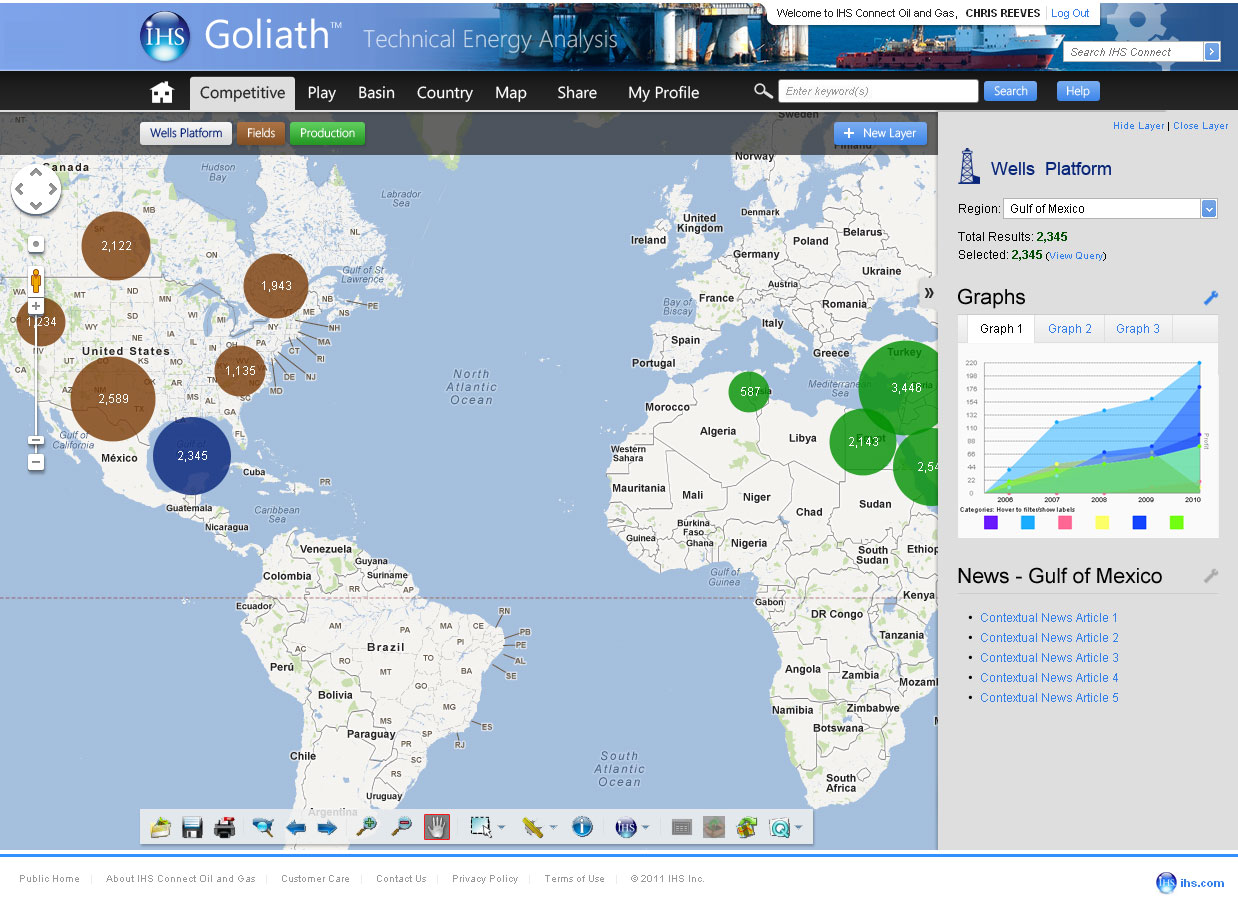Image resolution: width=1238 pixels, height=907 pixels.
Task: Choose the rectangle selection tool
Action: [x=481, y=827]
